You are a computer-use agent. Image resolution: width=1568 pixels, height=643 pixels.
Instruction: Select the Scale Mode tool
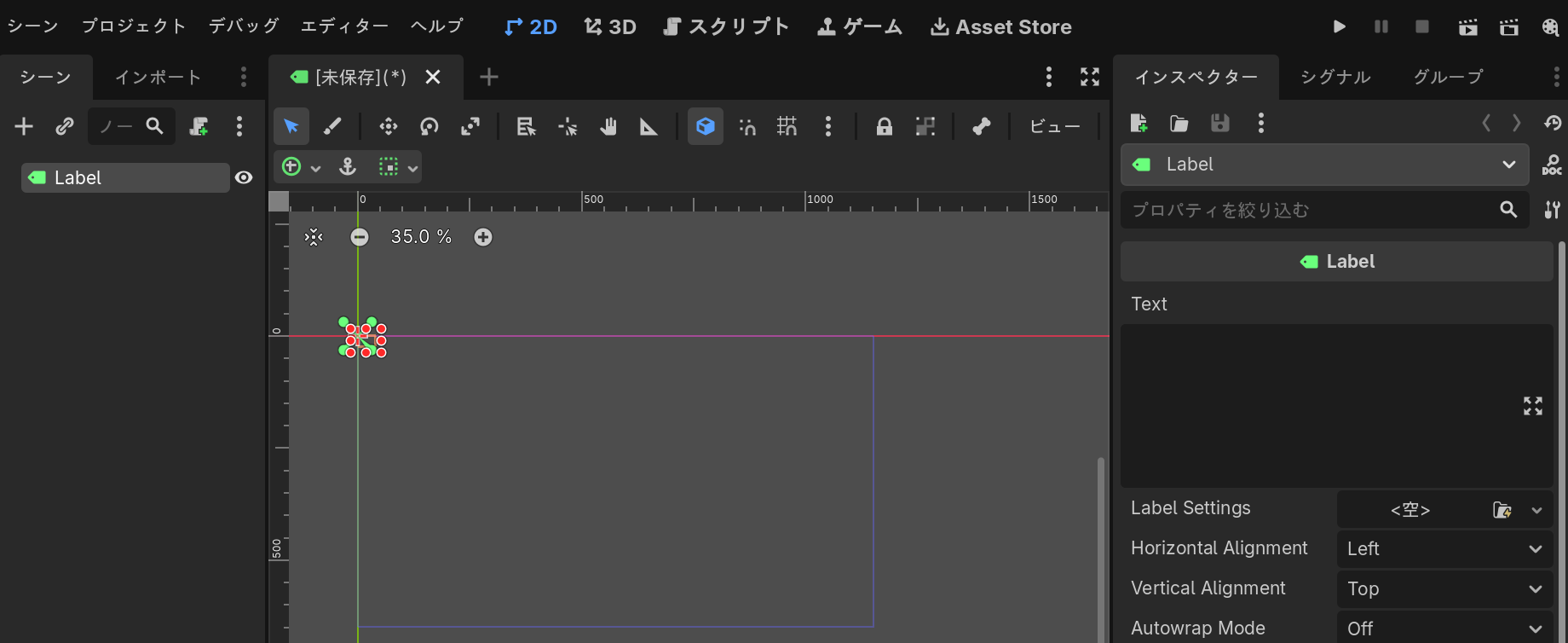coord(470,126)
